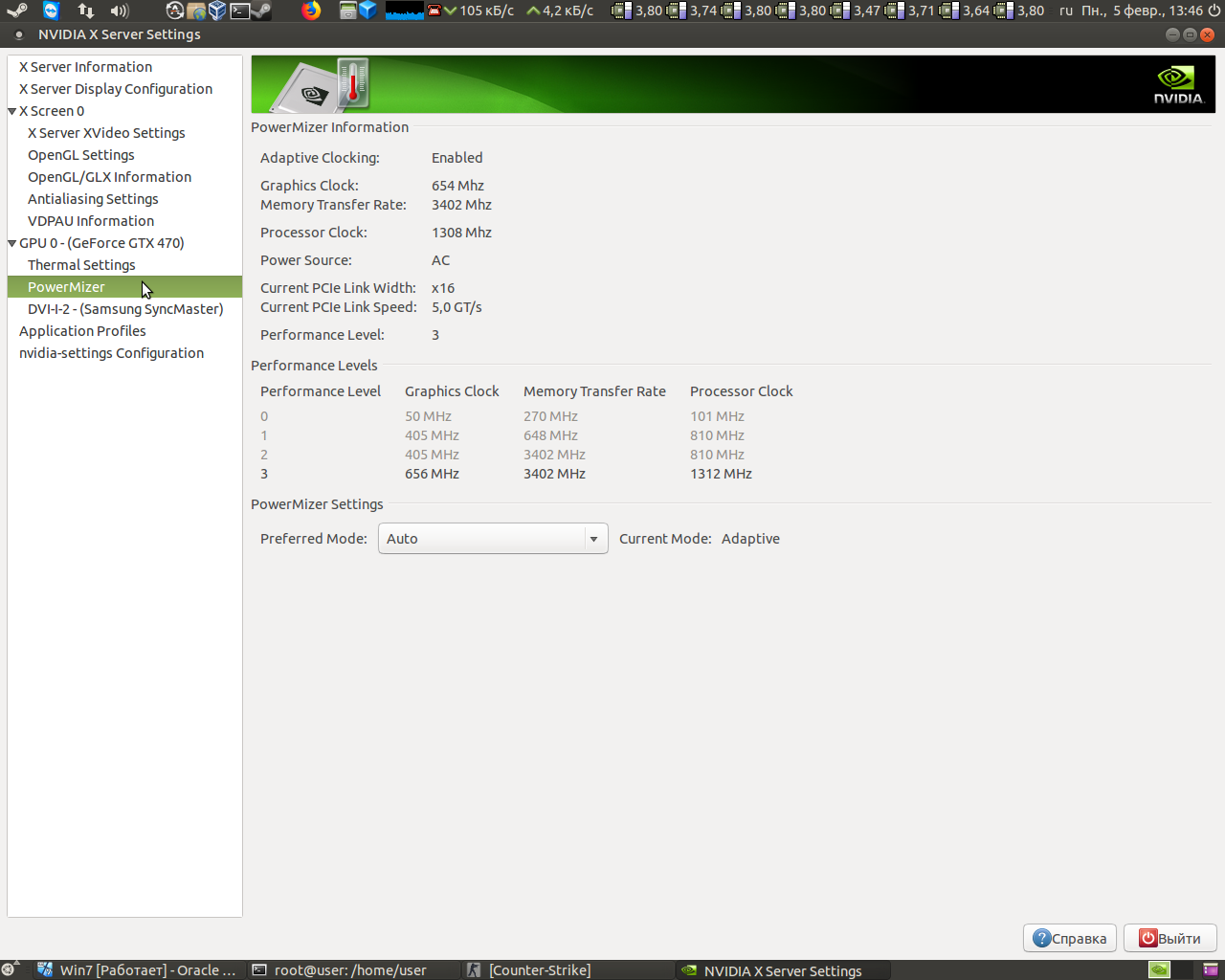Open the Preferred Mode dropdown
The height and width of the screenshot is (980, 1225).
[x=493, y=539]
